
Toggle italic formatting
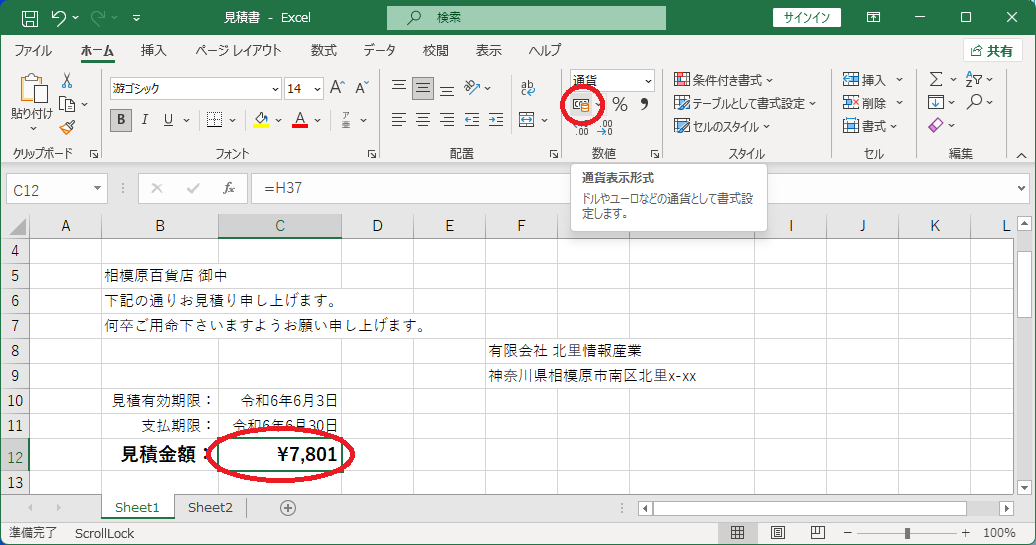click(145, 120)
